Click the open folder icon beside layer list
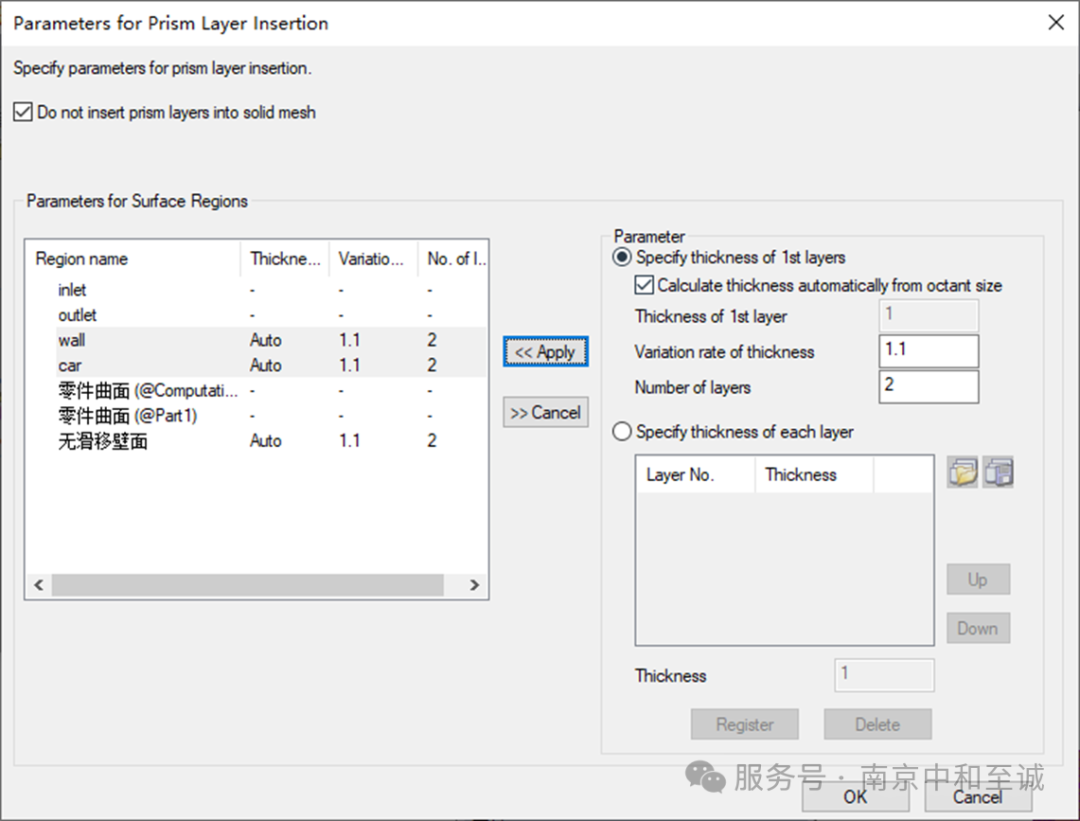The height and width of the screenshot is (821, 1080). [962, 472]
